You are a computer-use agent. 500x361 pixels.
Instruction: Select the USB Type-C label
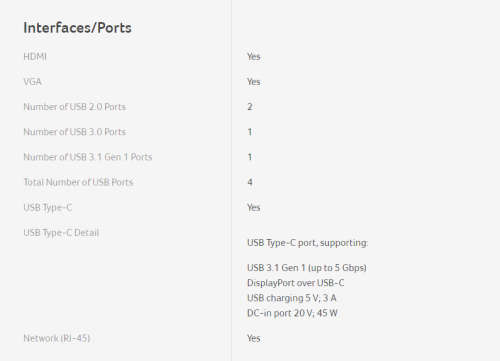point(48,207)
